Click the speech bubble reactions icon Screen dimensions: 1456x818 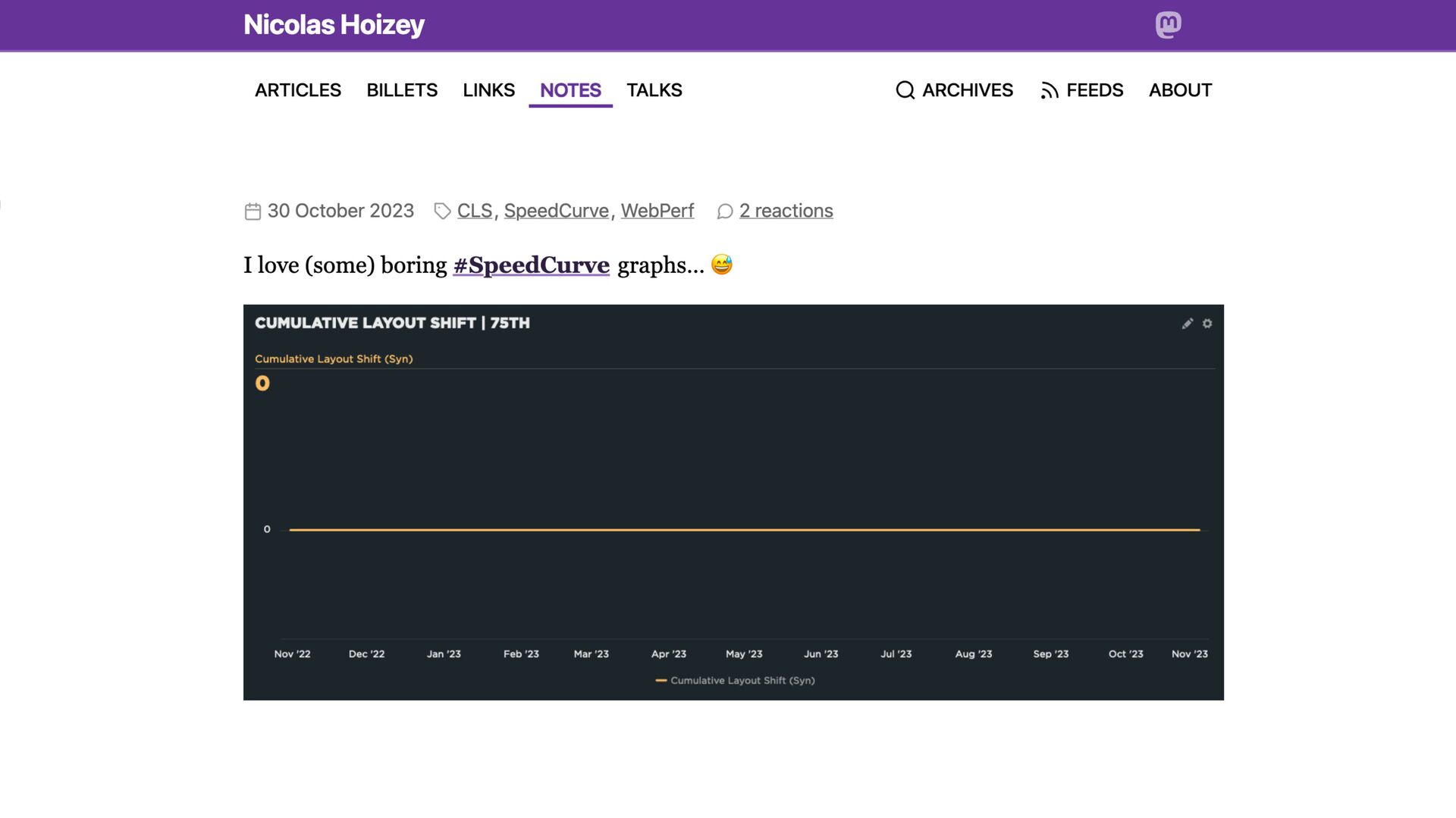pos(725,212)
